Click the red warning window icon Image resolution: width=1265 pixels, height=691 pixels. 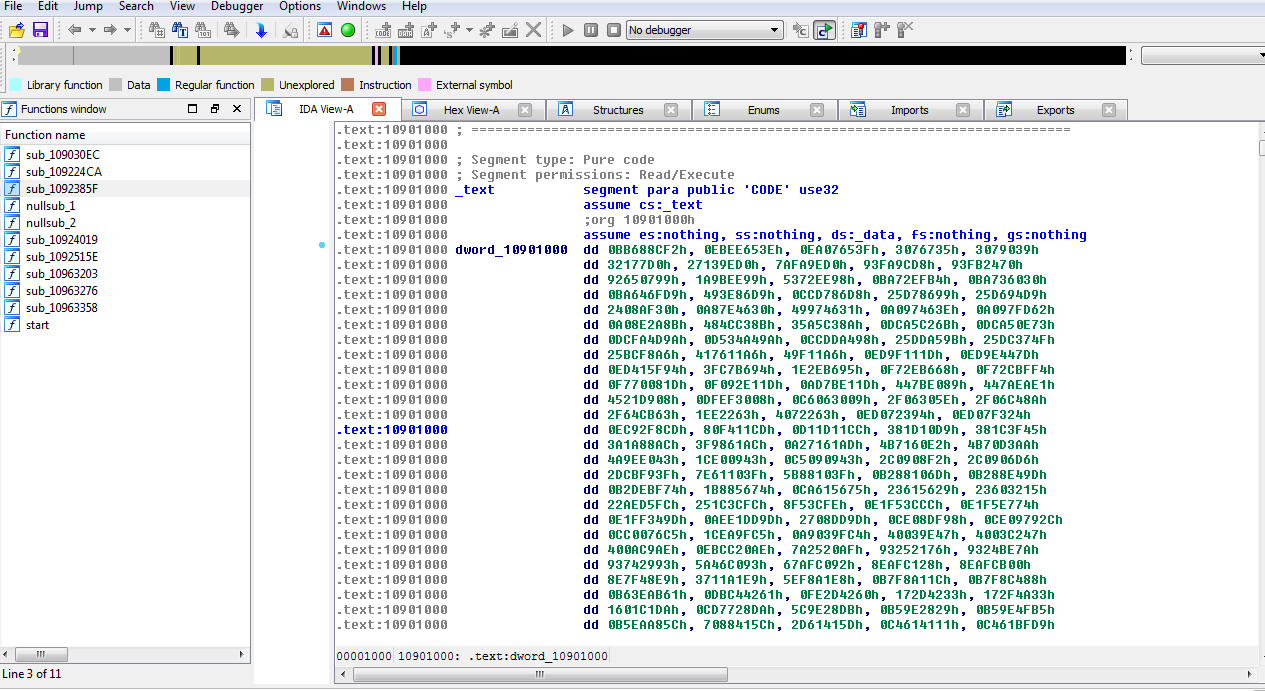(324, 30)
